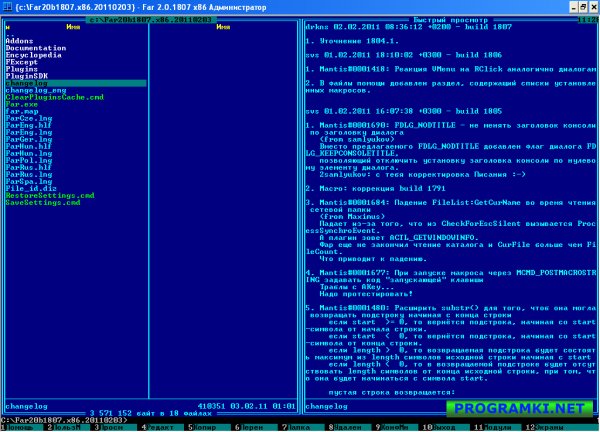Select ClearPluginsCache.cmd file
This screenshot has width=600, height=432.
coord(54,97)
